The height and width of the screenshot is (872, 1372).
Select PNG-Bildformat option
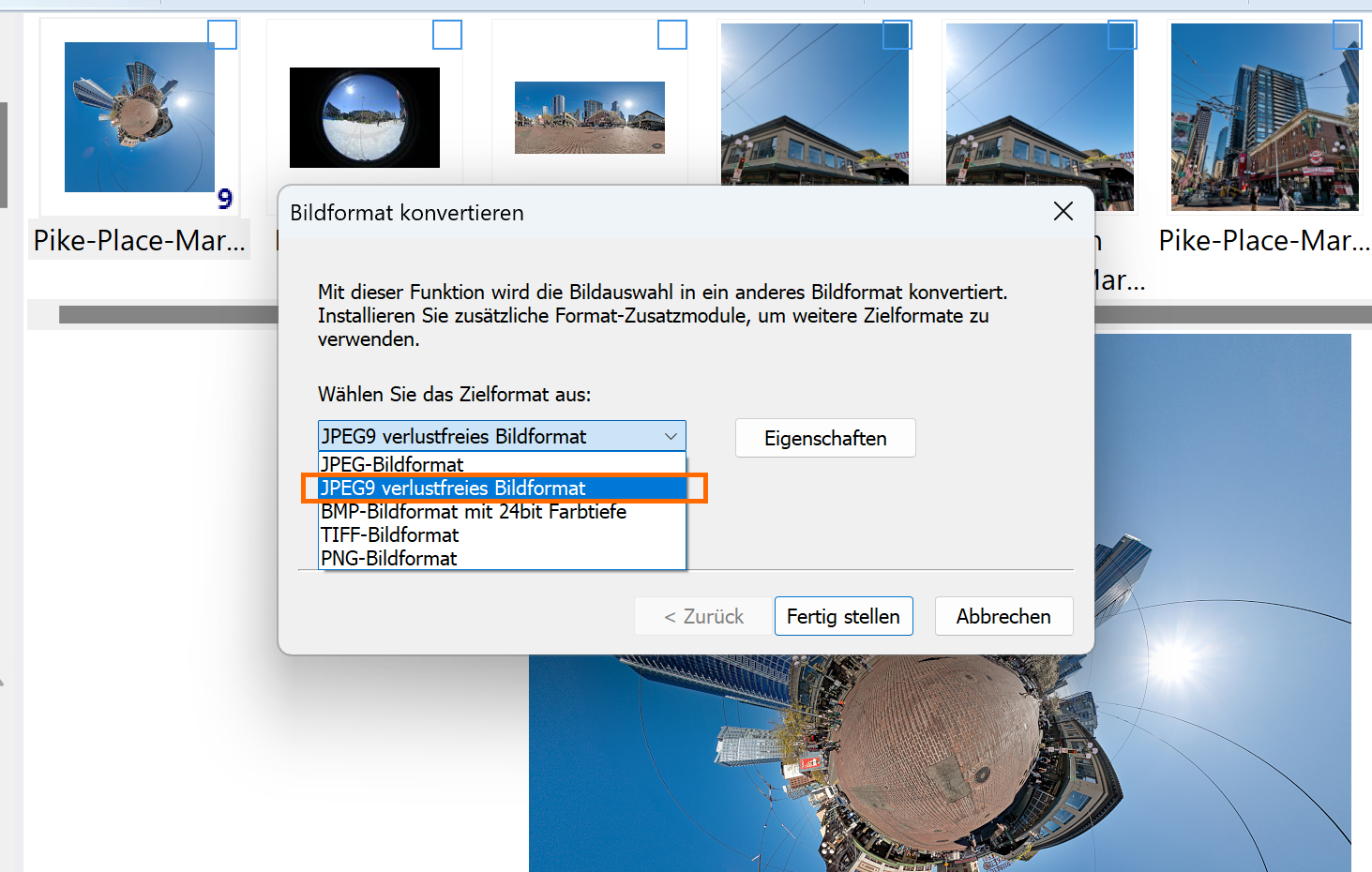click(389, 559)
